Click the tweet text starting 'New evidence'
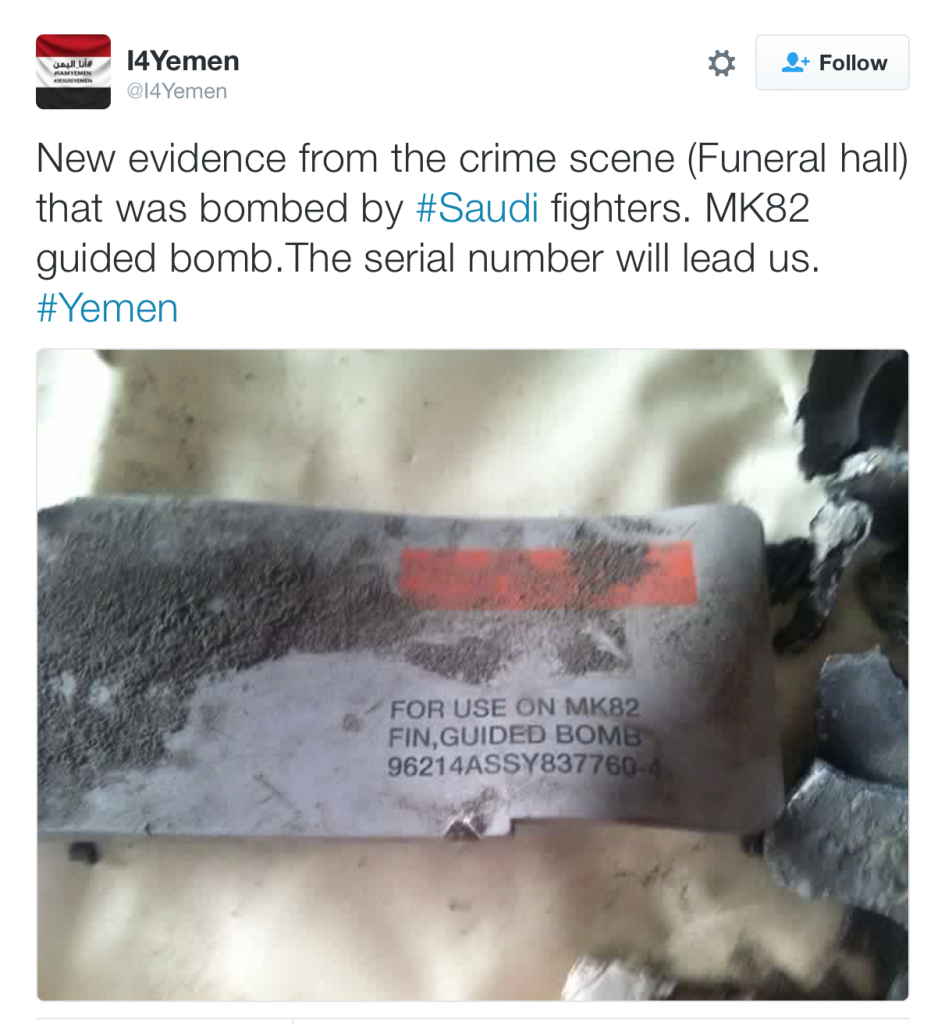This screenshot has width=938, height=1024. [472, 233]
